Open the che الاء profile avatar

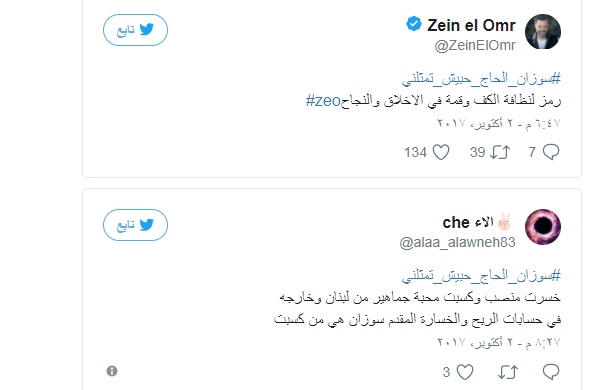tap(543, 227)
